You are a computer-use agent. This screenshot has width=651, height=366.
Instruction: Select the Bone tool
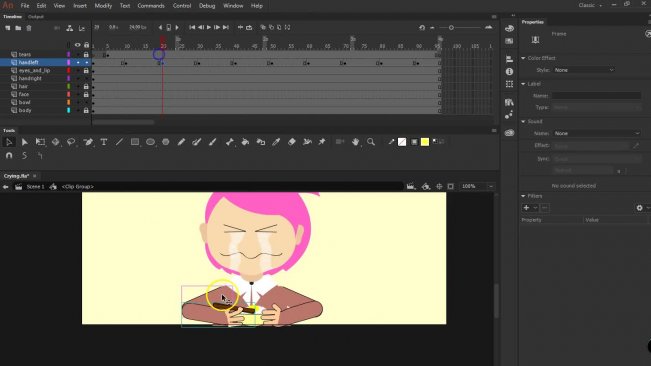[x=230, y=142]
